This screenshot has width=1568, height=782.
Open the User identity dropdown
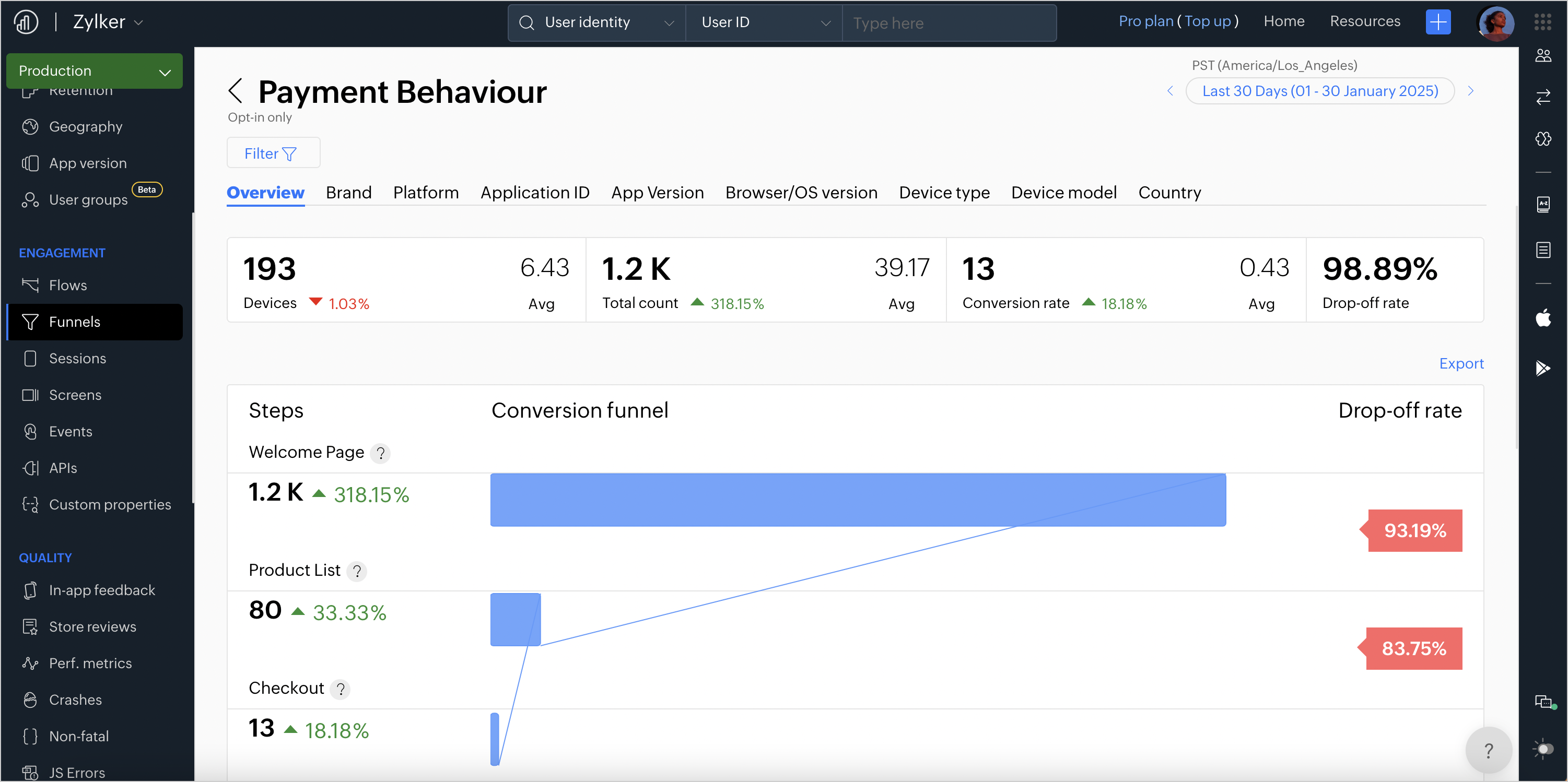coord(596,22)
